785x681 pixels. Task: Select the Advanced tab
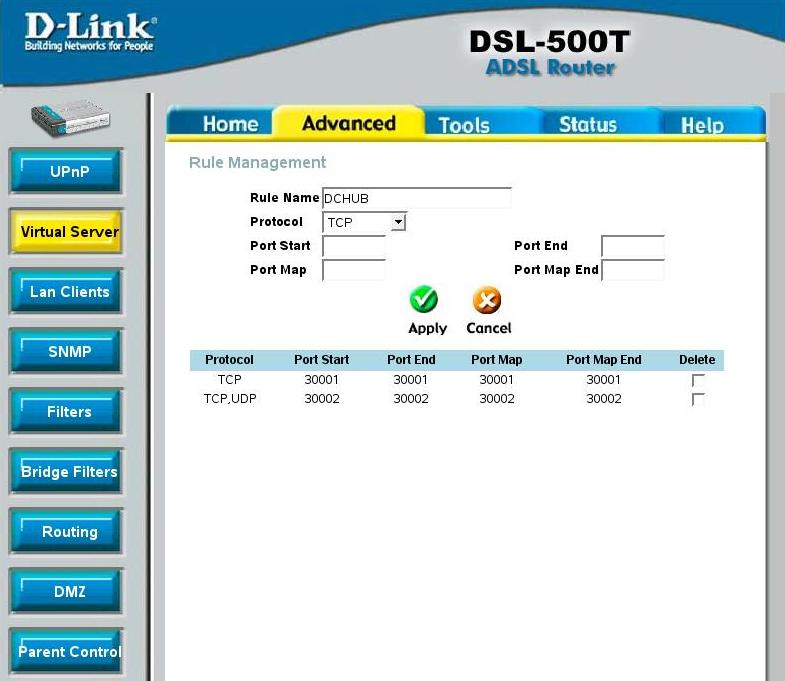(x=349, y=123)
